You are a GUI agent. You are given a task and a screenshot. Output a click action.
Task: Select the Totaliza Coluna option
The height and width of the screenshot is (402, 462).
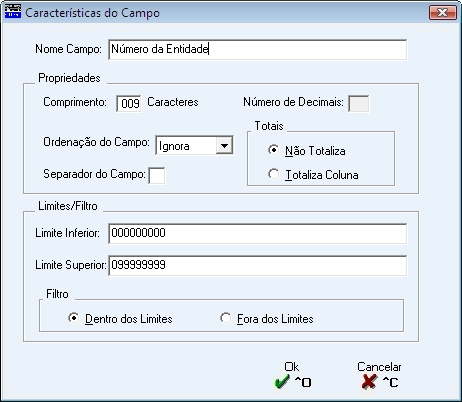coord(274,174)
